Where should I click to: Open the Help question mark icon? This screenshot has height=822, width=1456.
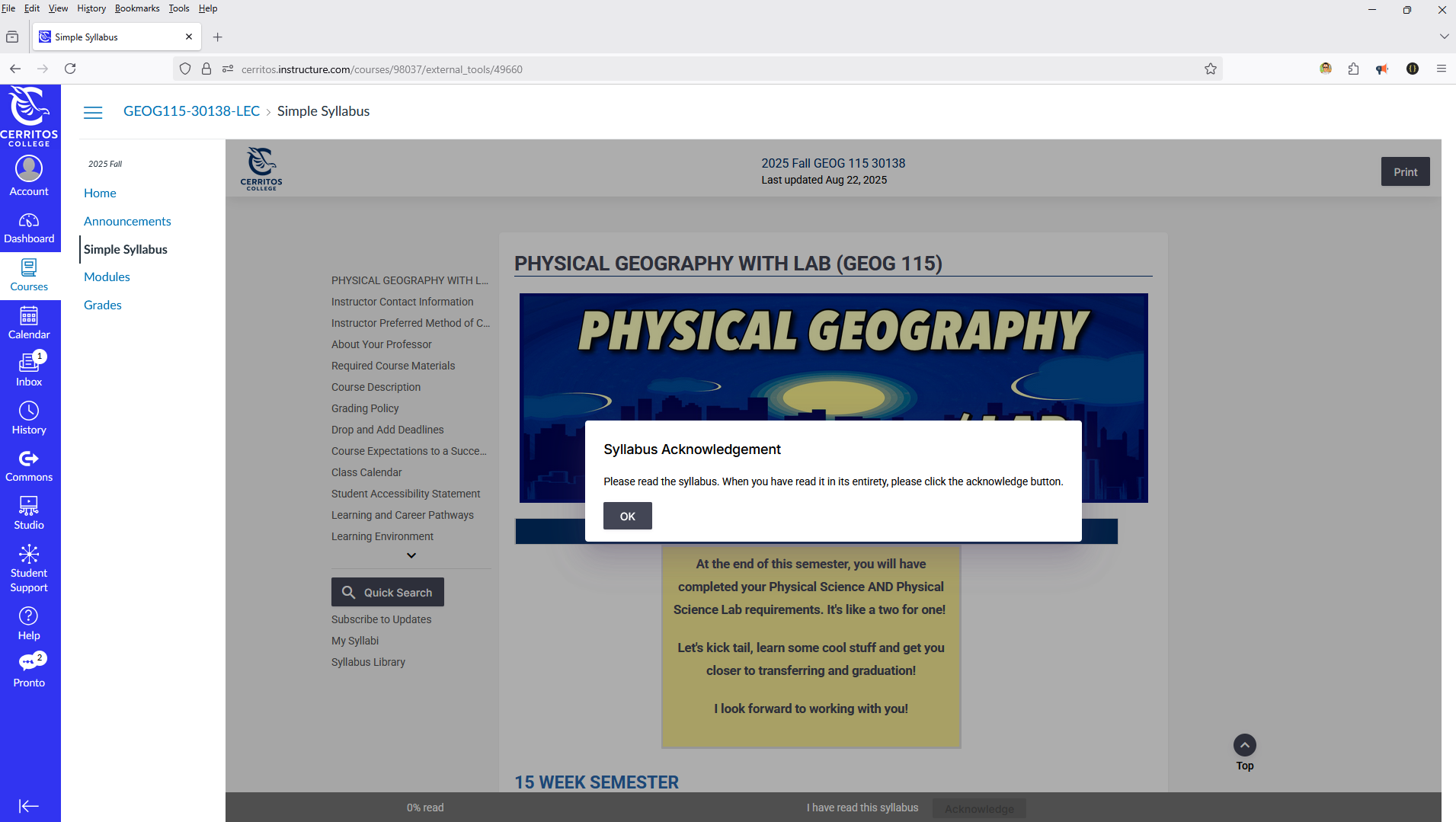click(29, 625)
